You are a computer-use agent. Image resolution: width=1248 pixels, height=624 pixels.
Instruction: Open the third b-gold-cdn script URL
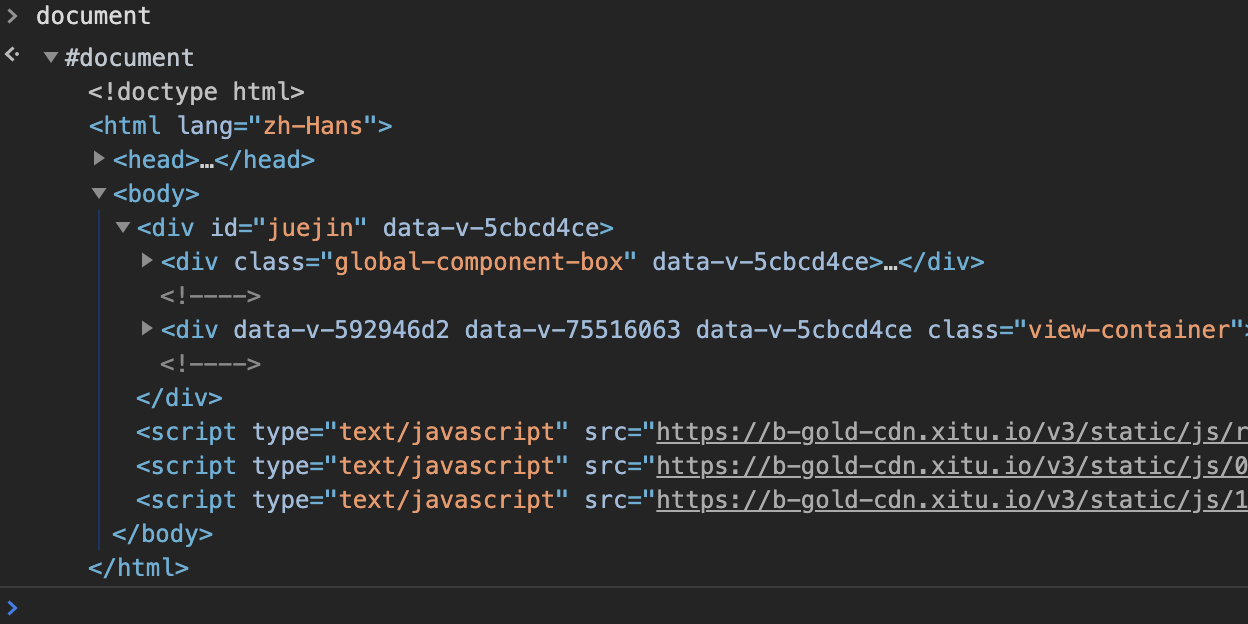(950, 500)
